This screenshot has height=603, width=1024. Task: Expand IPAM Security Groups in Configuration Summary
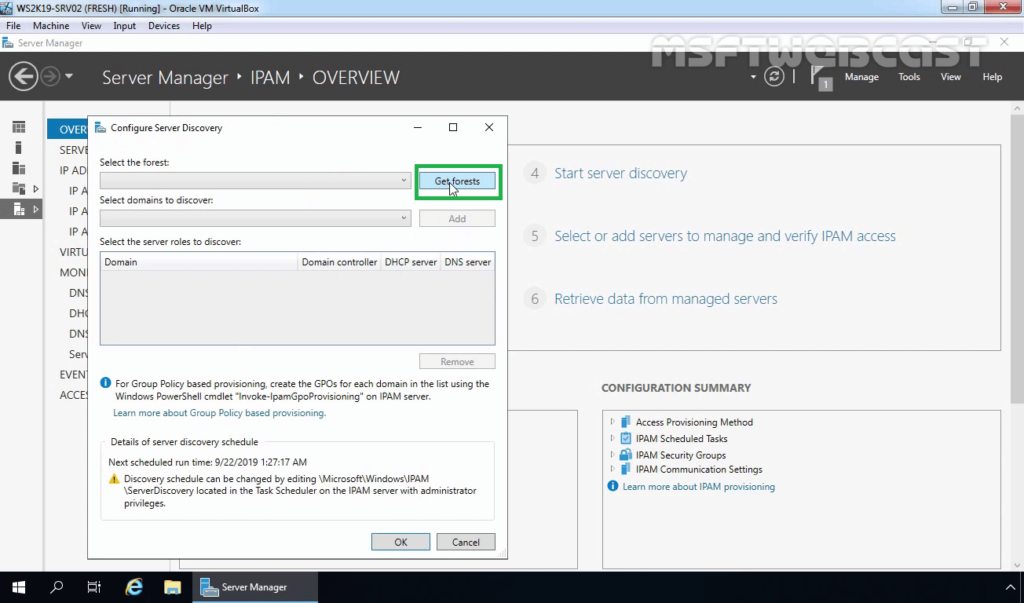point(612,455)
